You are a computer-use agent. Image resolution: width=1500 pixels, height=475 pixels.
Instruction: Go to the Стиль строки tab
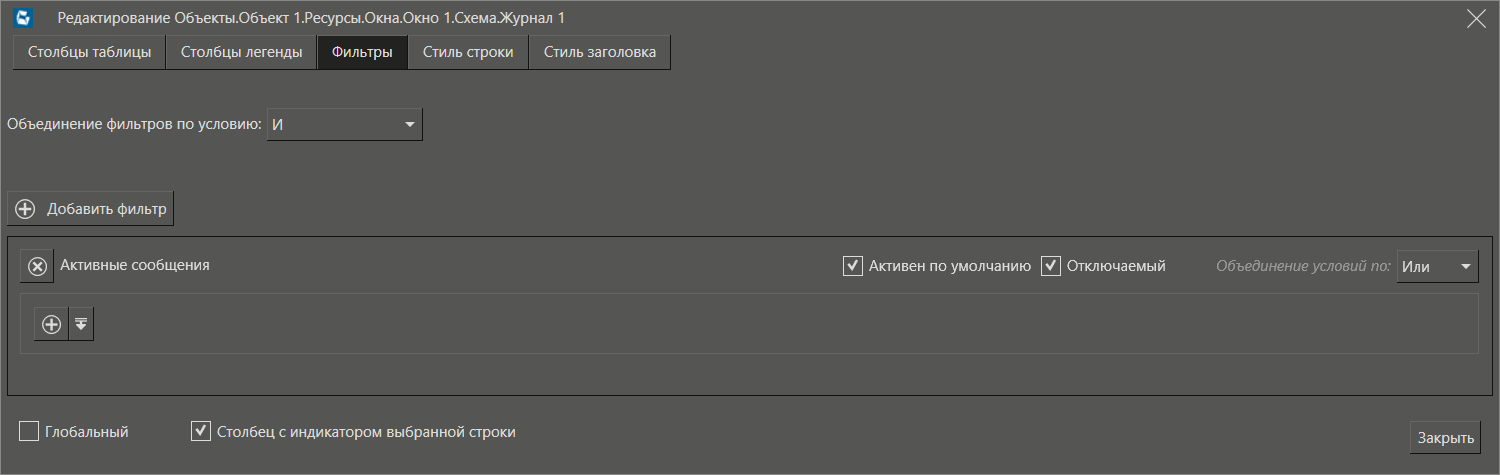[x=468, y=53]
